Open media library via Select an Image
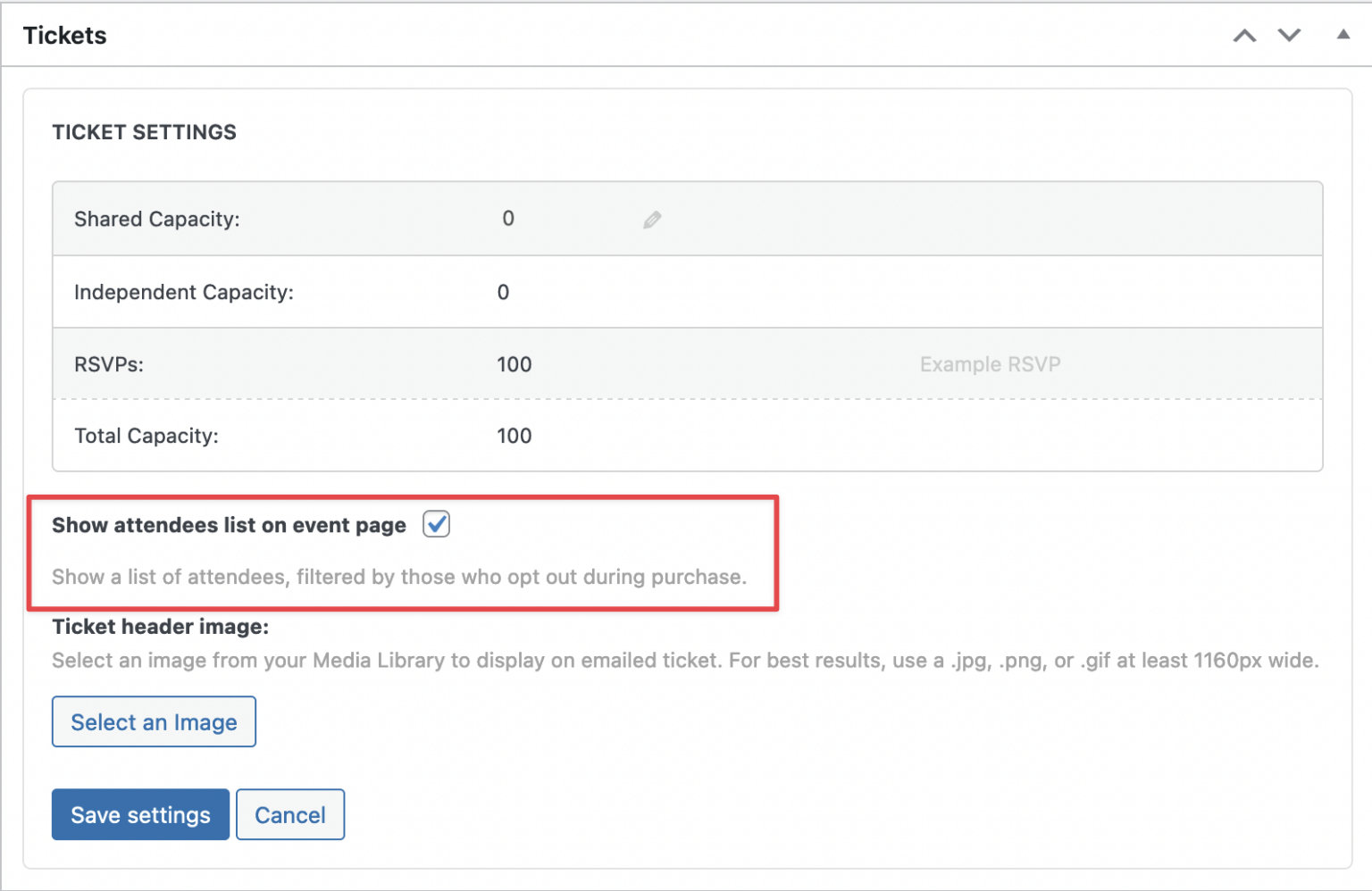Image resolution: width=1372 pixels, height=891 pixels. (x=153, y=721)
